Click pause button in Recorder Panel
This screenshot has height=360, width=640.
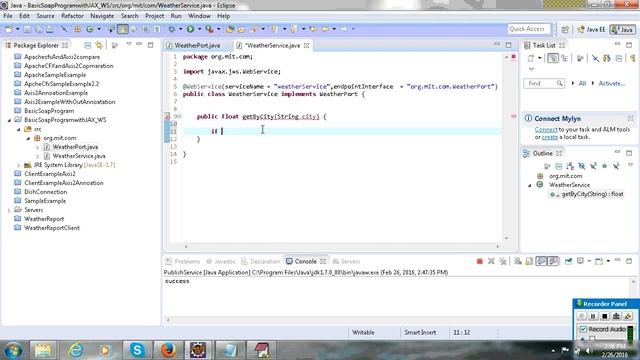tap(593, 316)
